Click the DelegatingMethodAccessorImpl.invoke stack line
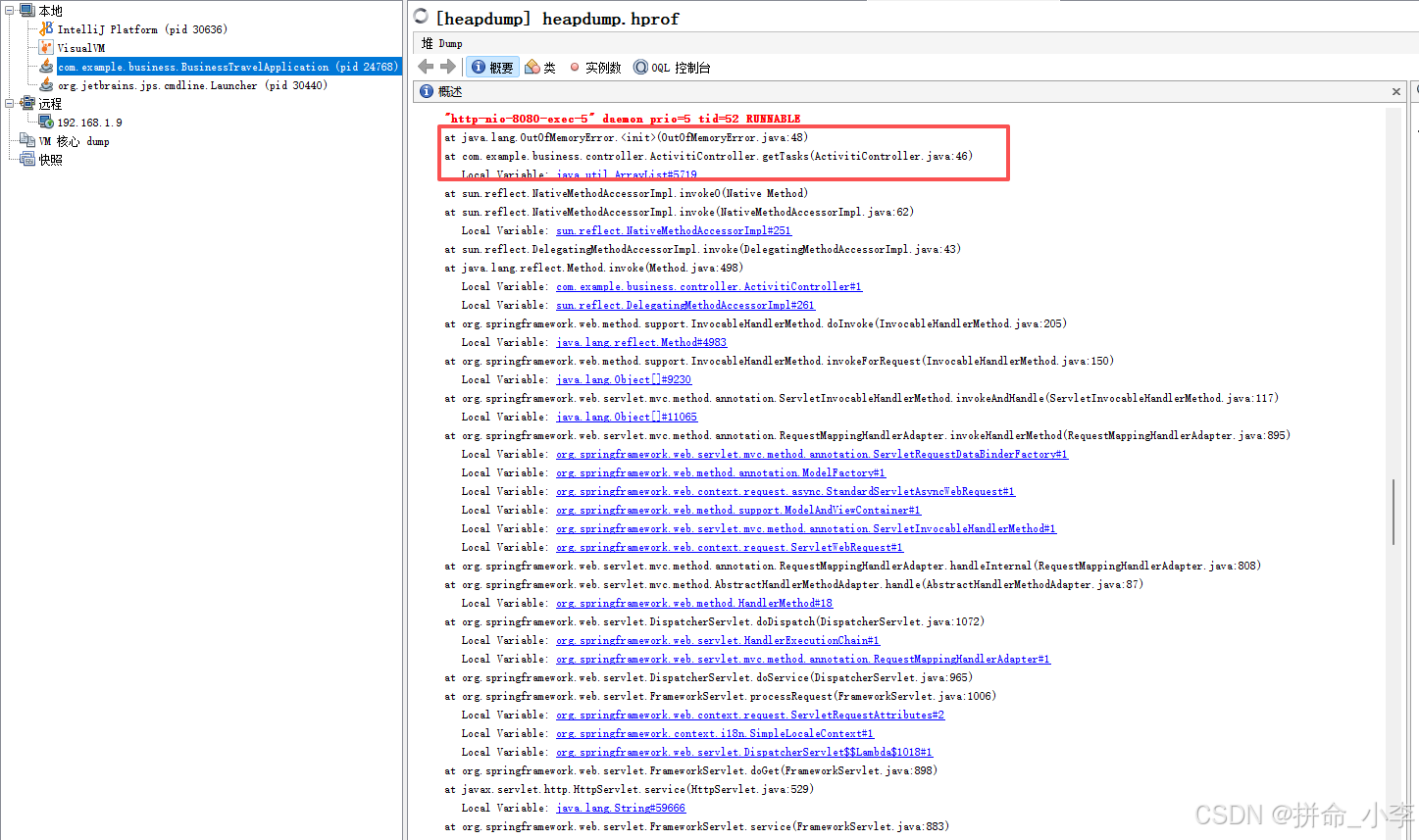Screen dimensions: 1419x840 (703, 249)
